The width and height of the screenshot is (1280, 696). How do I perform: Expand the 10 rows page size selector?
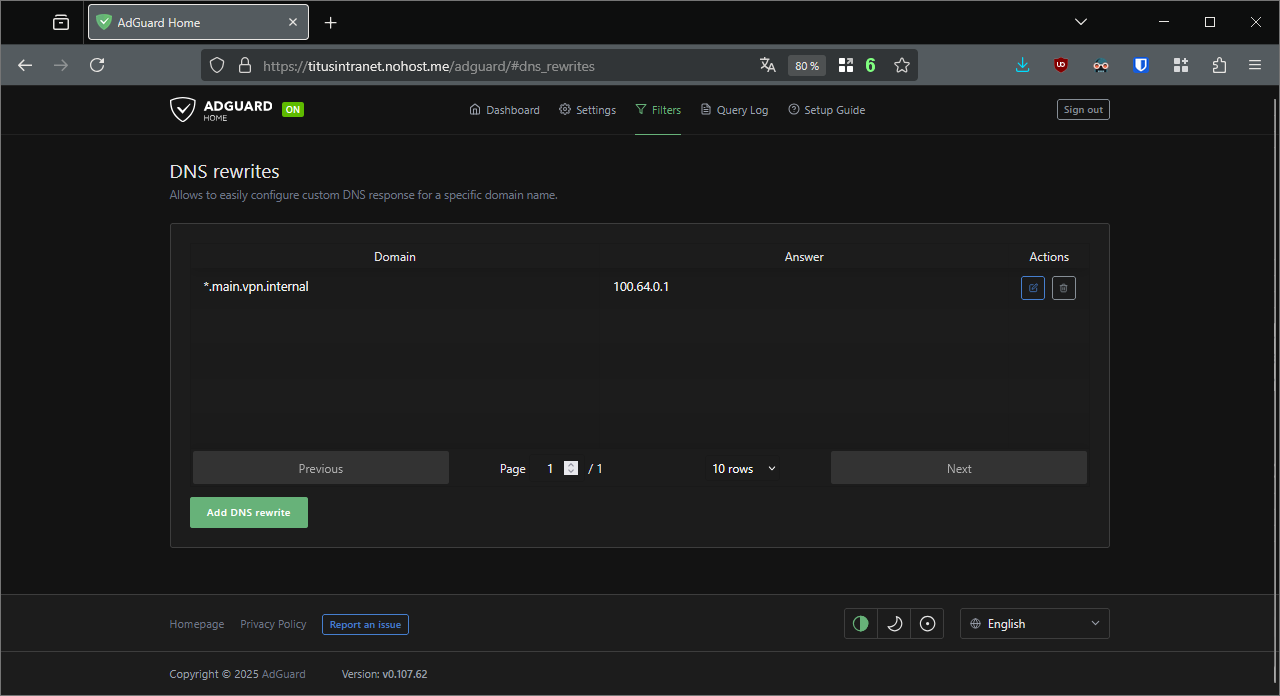[x=744, y=469]
